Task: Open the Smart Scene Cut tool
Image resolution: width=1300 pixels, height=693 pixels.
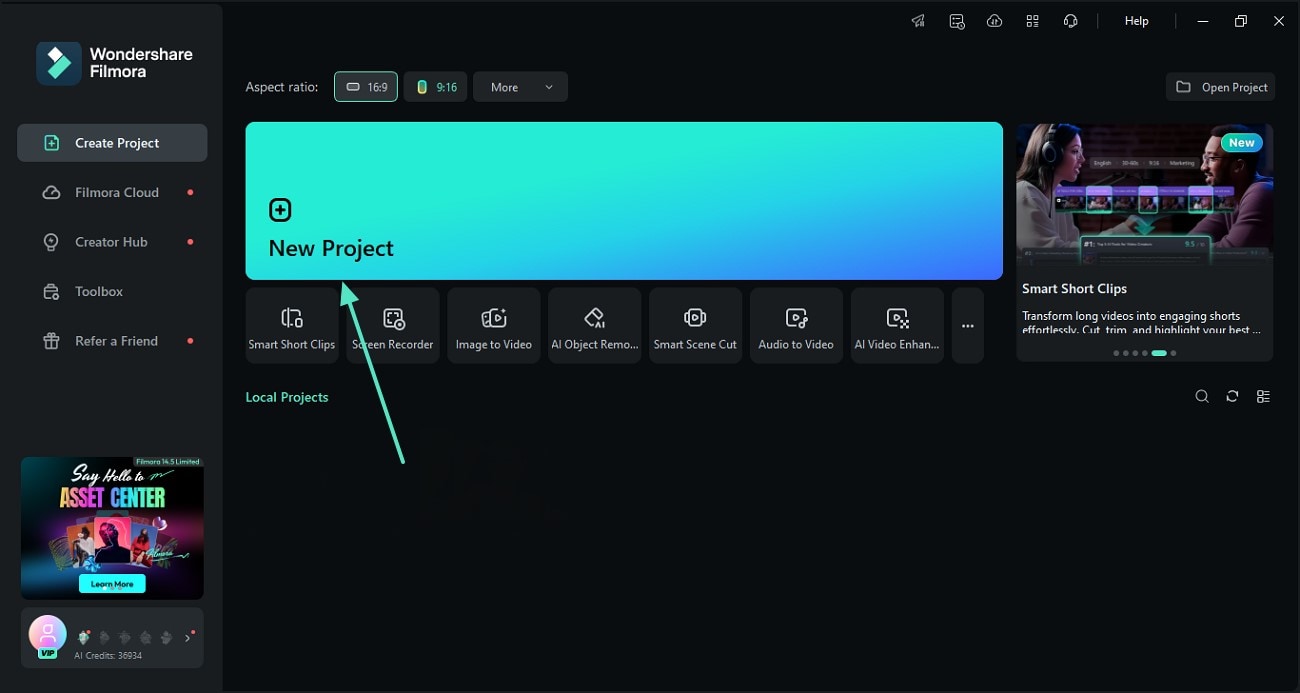Action: [695, 325]
